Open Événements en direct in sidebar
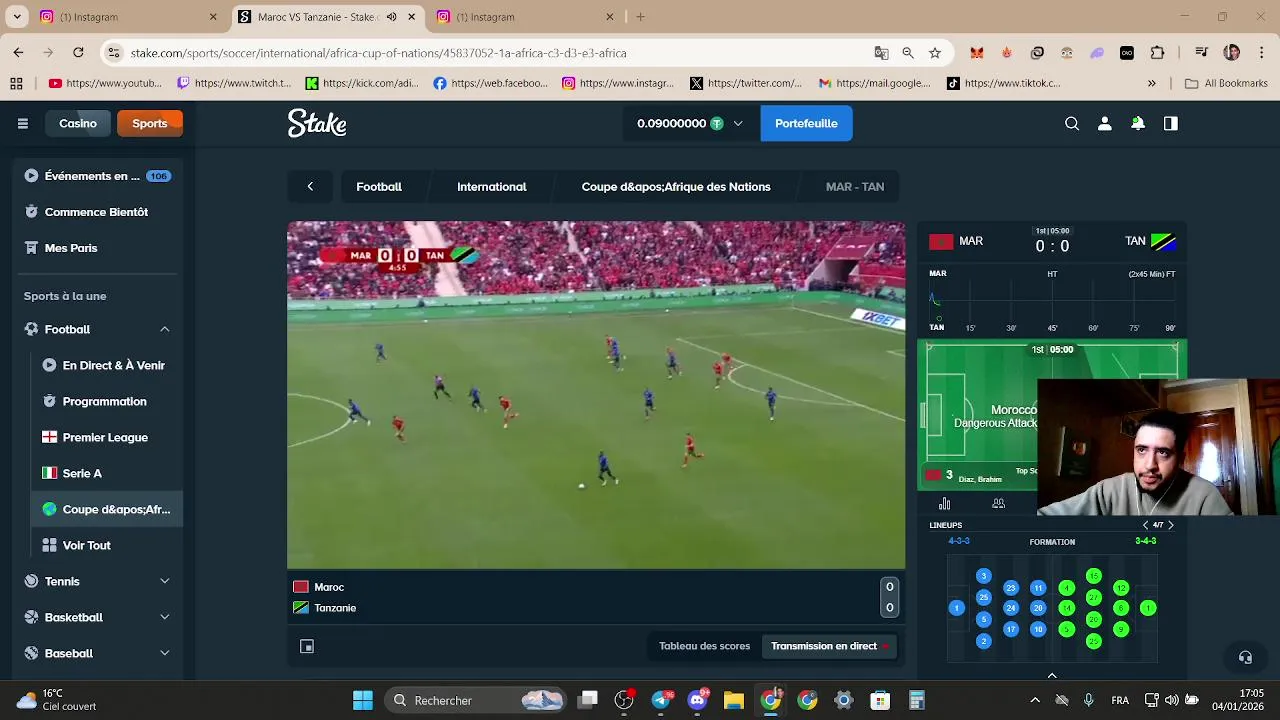 tap(99, 176)
